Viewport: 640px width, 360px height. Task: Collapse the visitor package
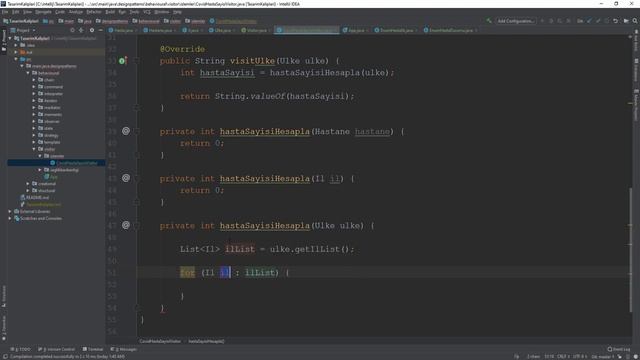tap(34, 149)
